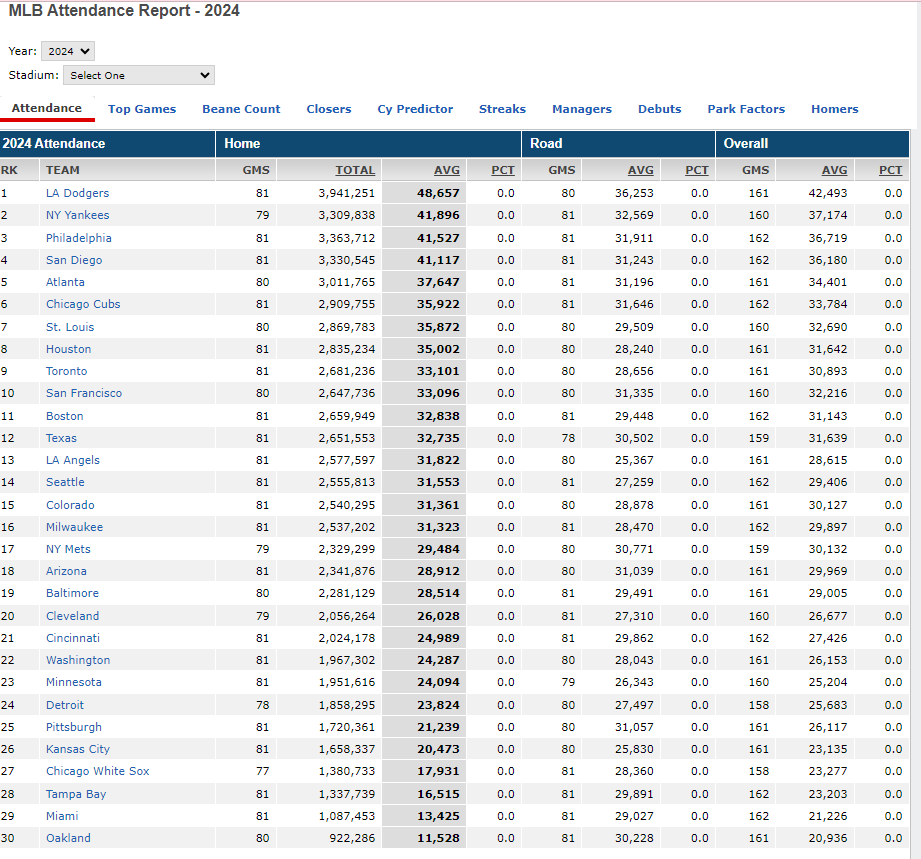Viewport: 921px width, 859px height.
Task: Open the Milwaukee team link
Action: pyautogui.click(x=75, y=527)
